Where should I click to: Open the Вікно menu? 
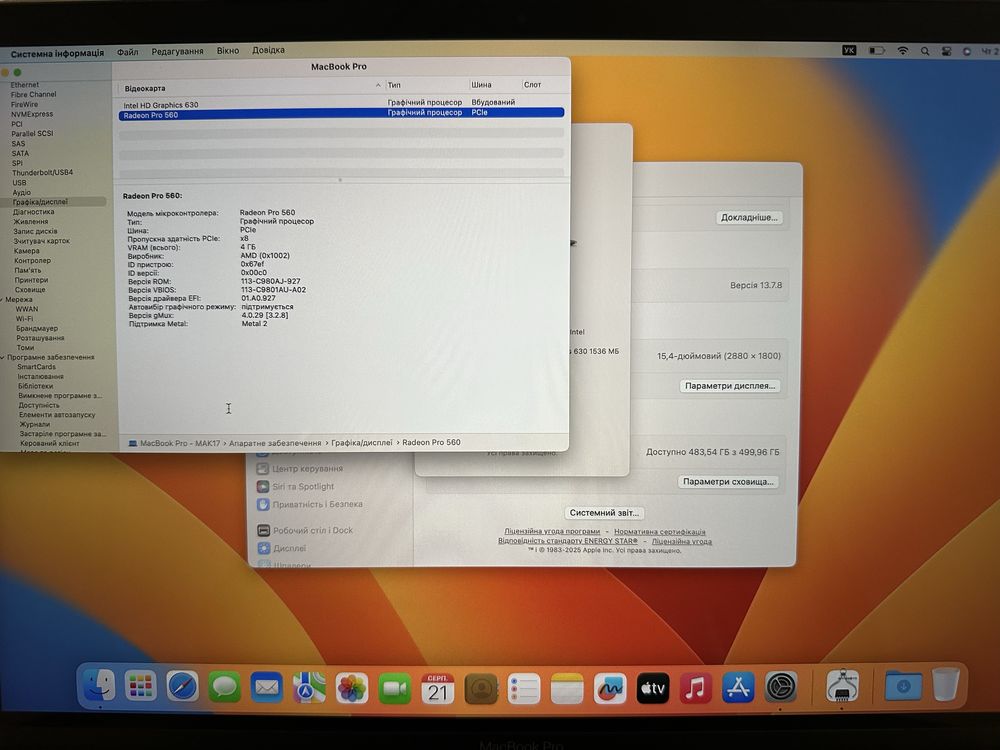(228, 50)
